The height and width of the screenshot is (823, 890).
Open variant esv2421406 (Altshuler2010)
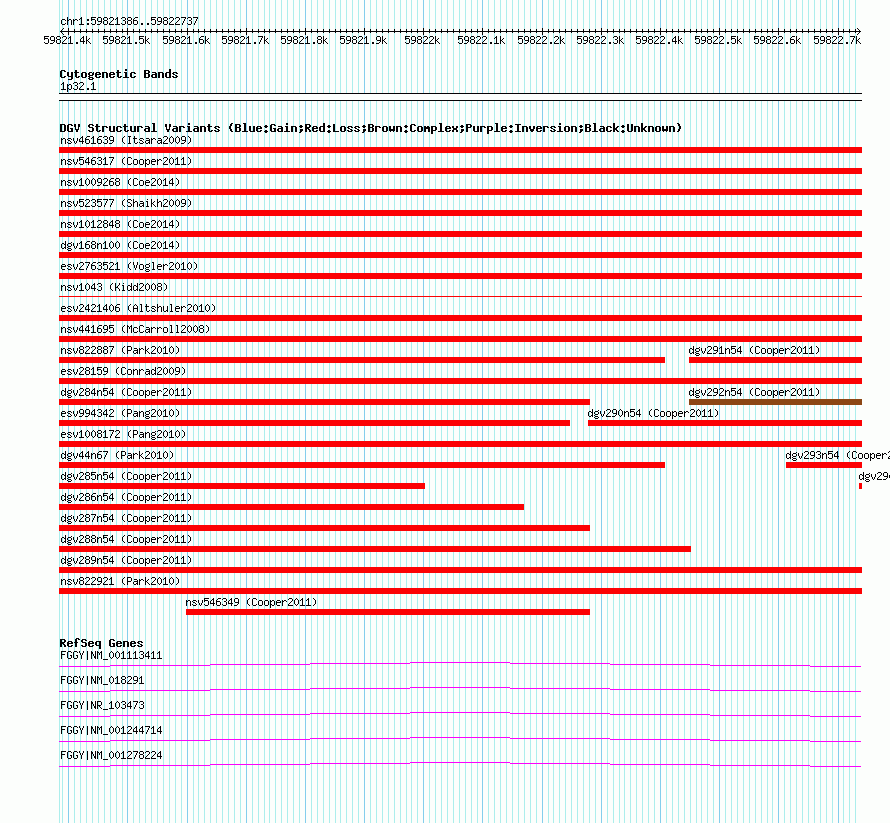pos(138,308)
